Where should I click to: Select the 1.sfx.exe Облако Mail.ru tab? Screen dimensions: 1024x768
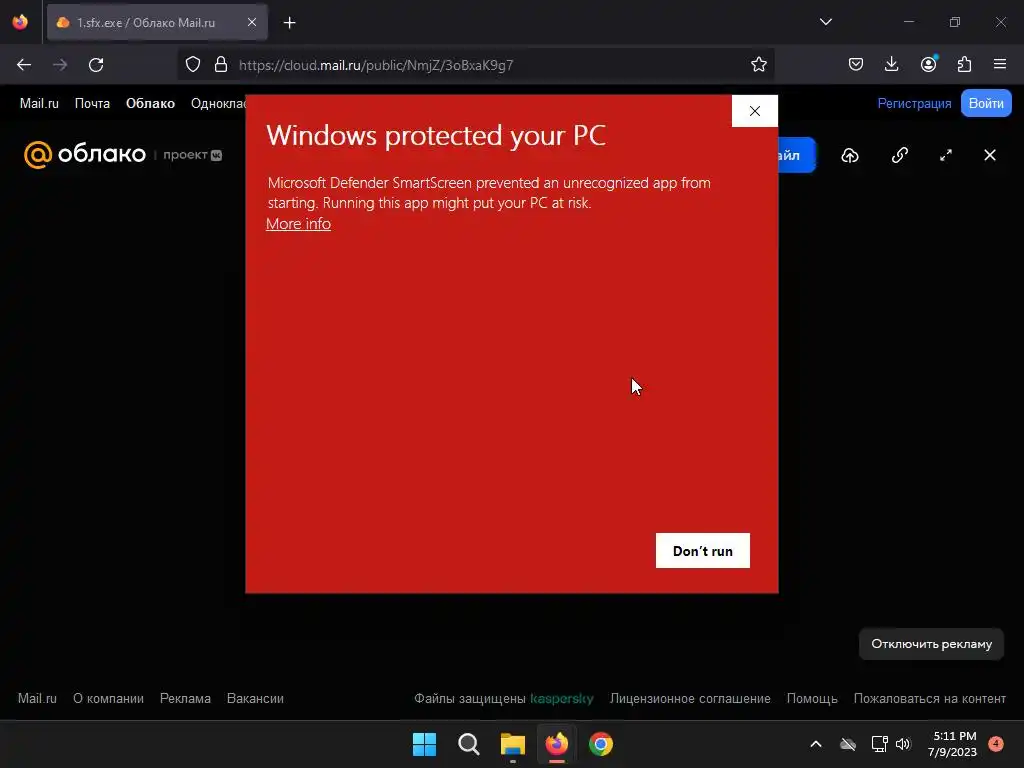pos(157,22)
